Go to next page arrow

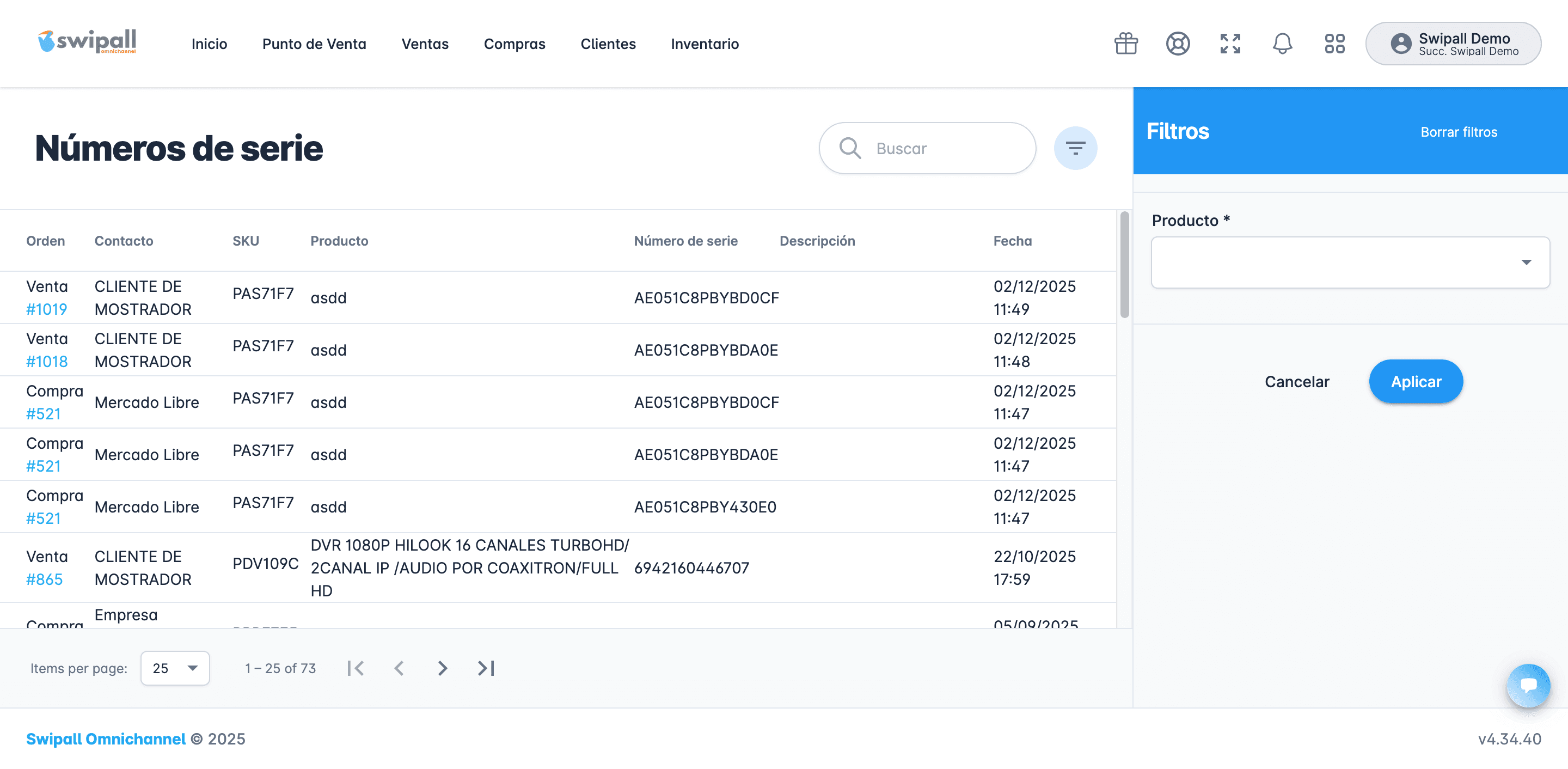click(443, 668)
